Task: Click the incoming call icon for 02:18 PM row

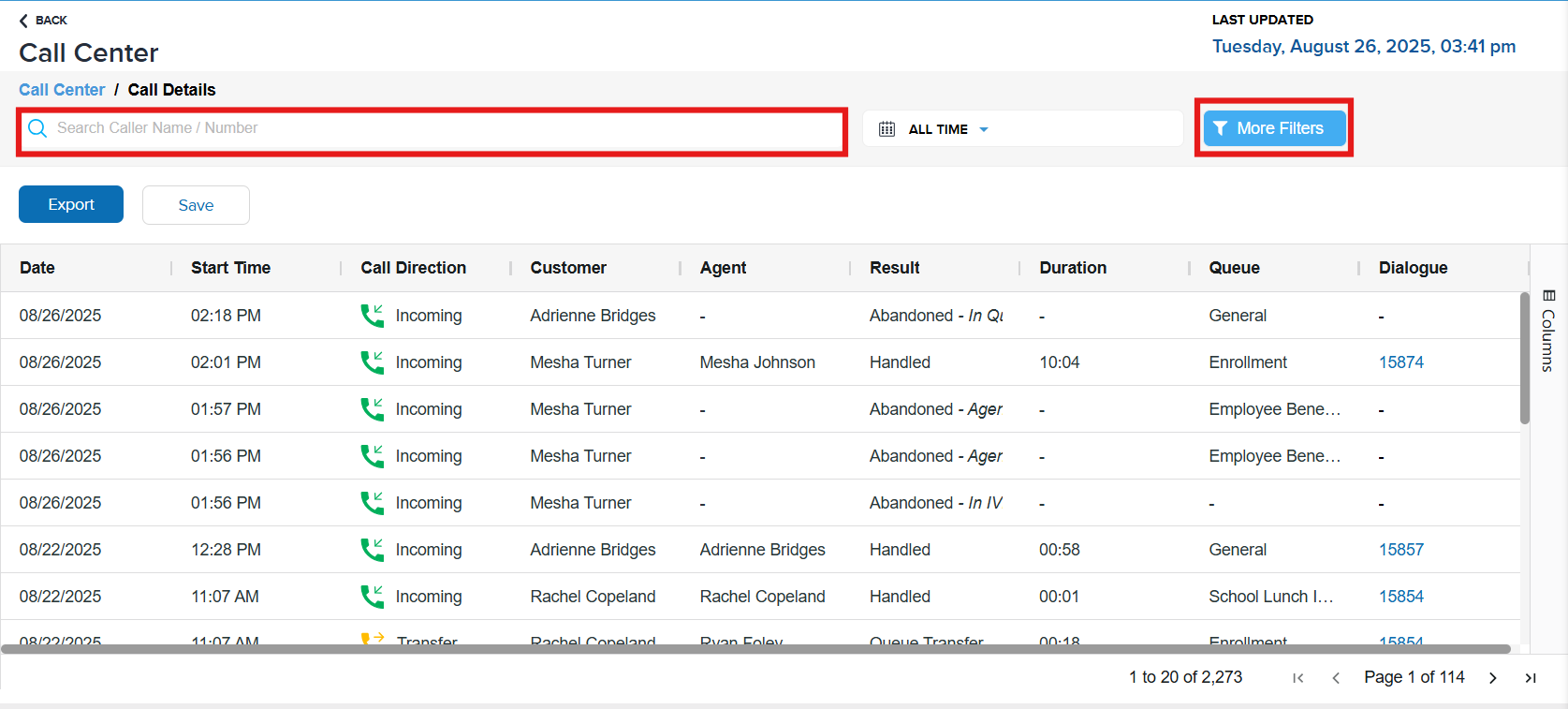Action: point(372,316)
